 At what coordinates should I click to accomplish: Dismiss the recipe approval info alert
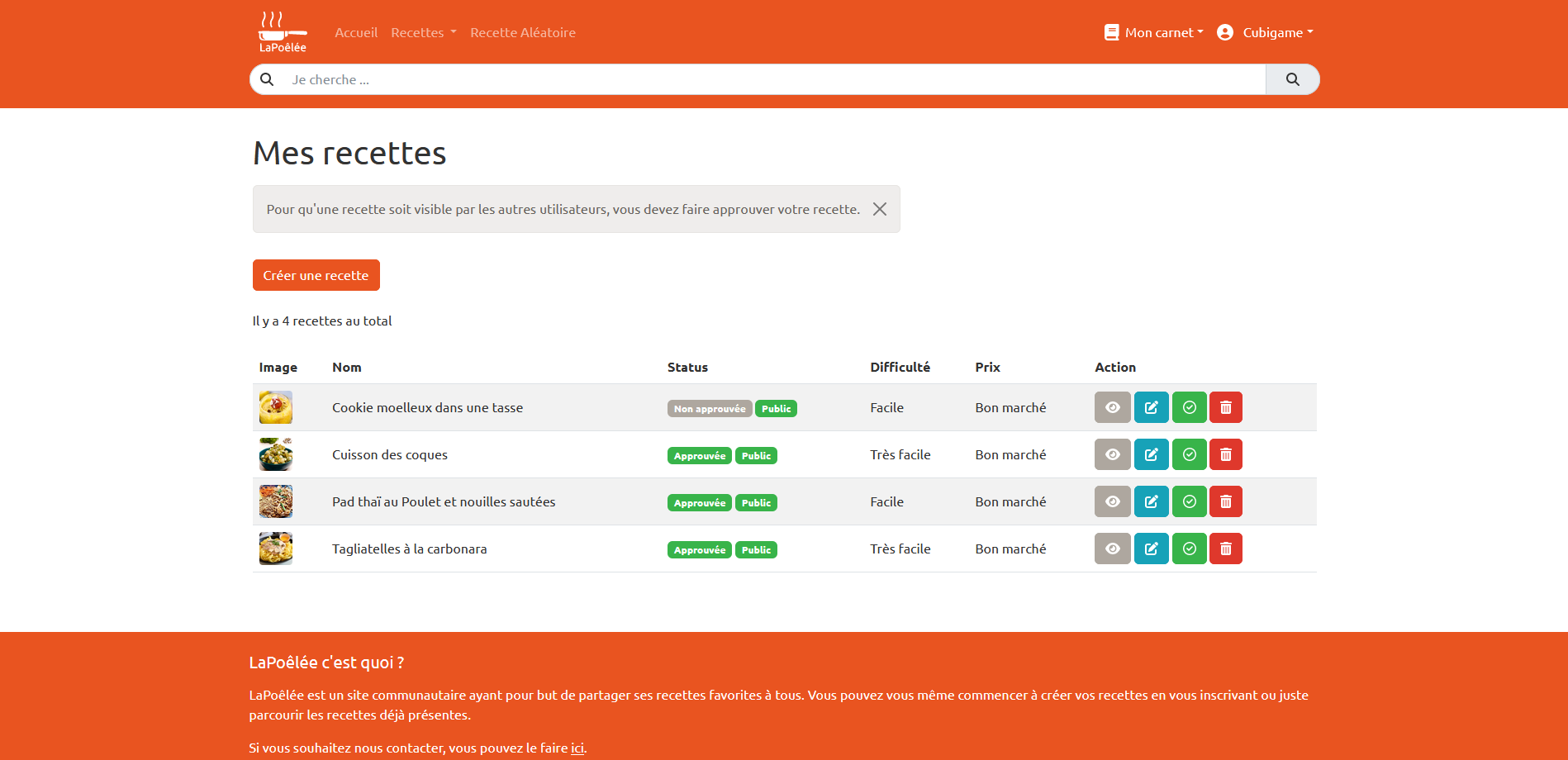880,209
